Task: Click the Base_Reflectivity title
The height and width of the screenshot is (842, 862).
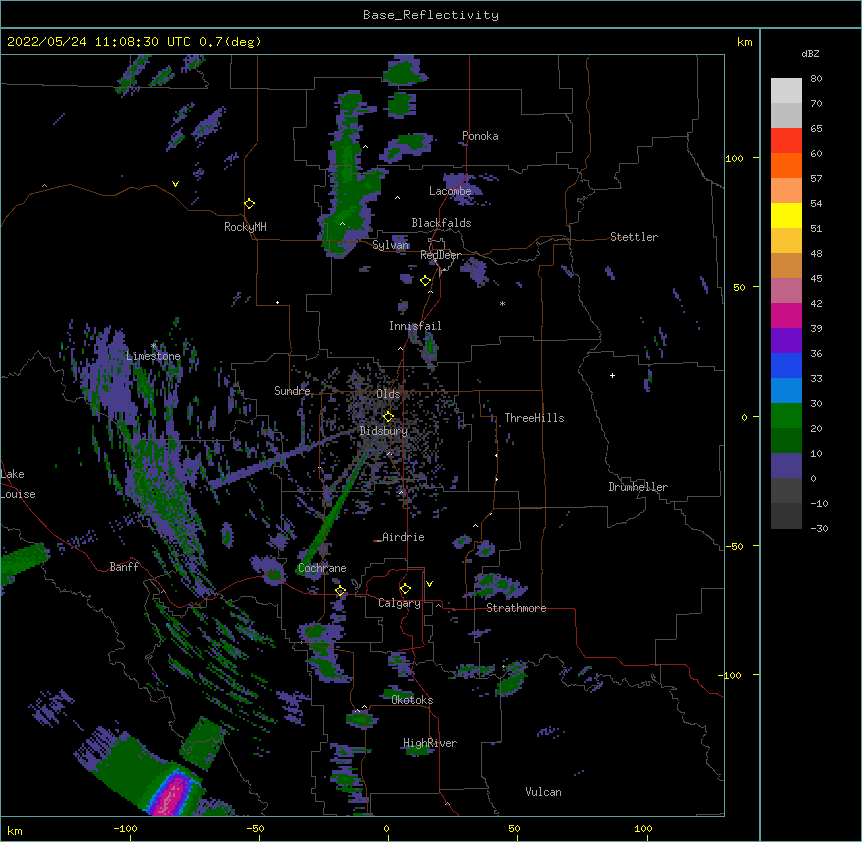Action: [x=431, y=15]
